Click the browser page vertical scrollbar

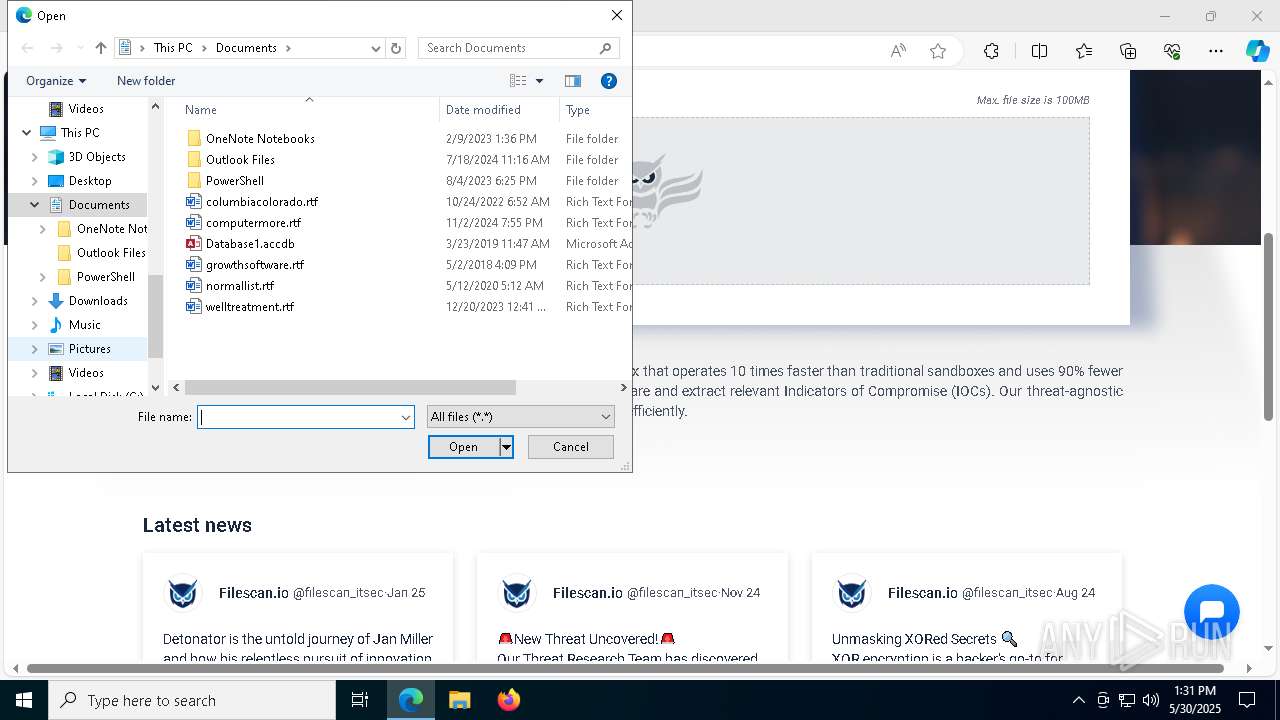[x=1269, y=327]
